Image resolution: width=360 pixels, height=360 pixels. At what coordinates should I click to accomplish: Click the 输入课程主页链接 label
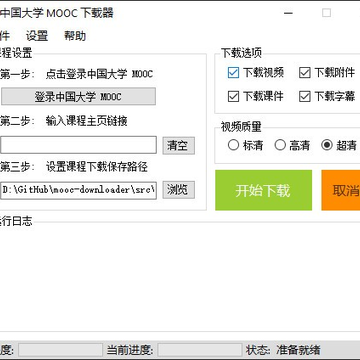[x=87, y=121]
